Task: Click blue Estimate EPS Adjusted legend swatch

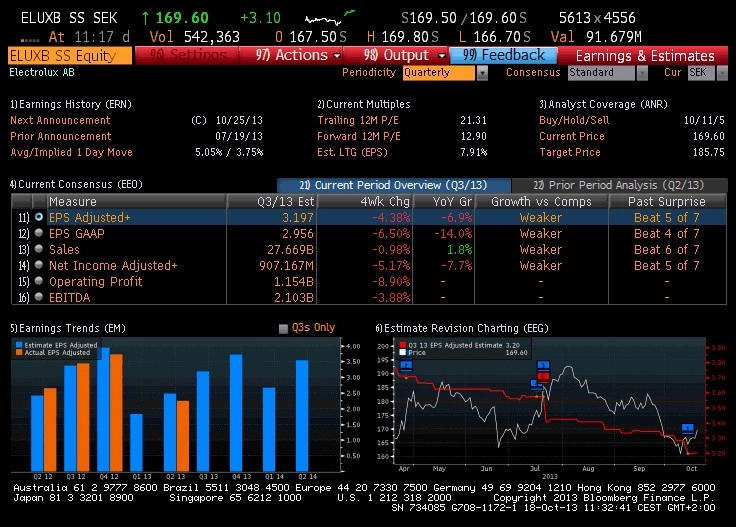Action: pos(19,344)
